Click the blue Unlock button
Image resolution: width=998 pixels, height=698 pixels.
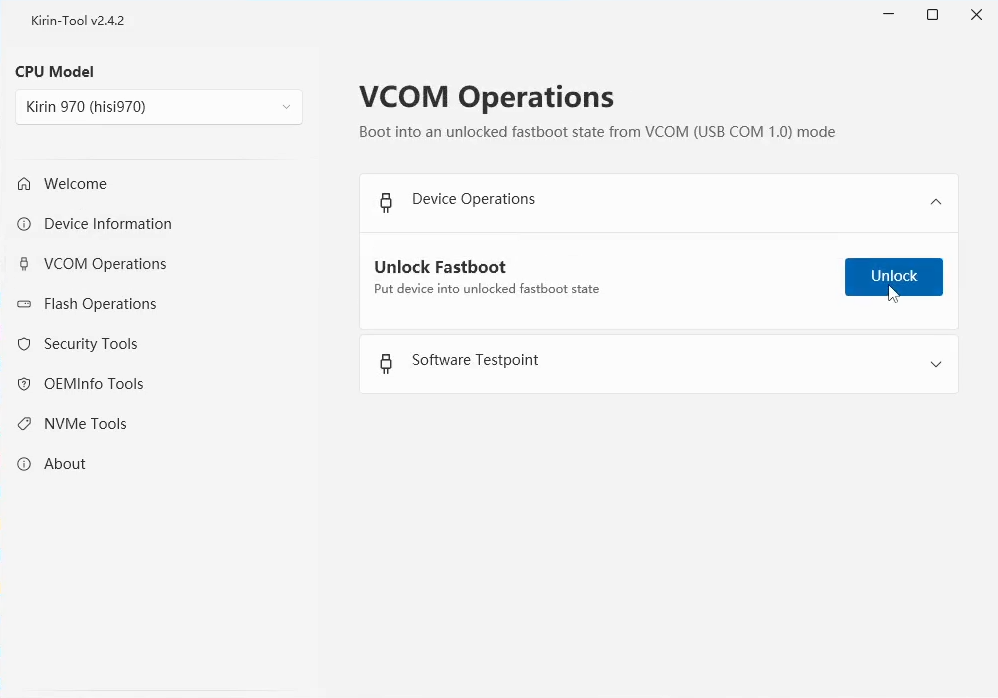pyautogui.click(x=894, y=277)
